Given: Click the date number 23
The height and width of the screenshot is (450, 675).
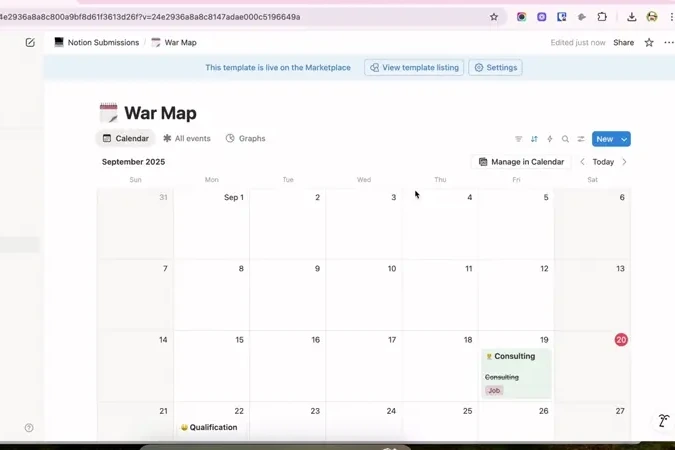Looking at the screenshot, I should coord(315,411).
